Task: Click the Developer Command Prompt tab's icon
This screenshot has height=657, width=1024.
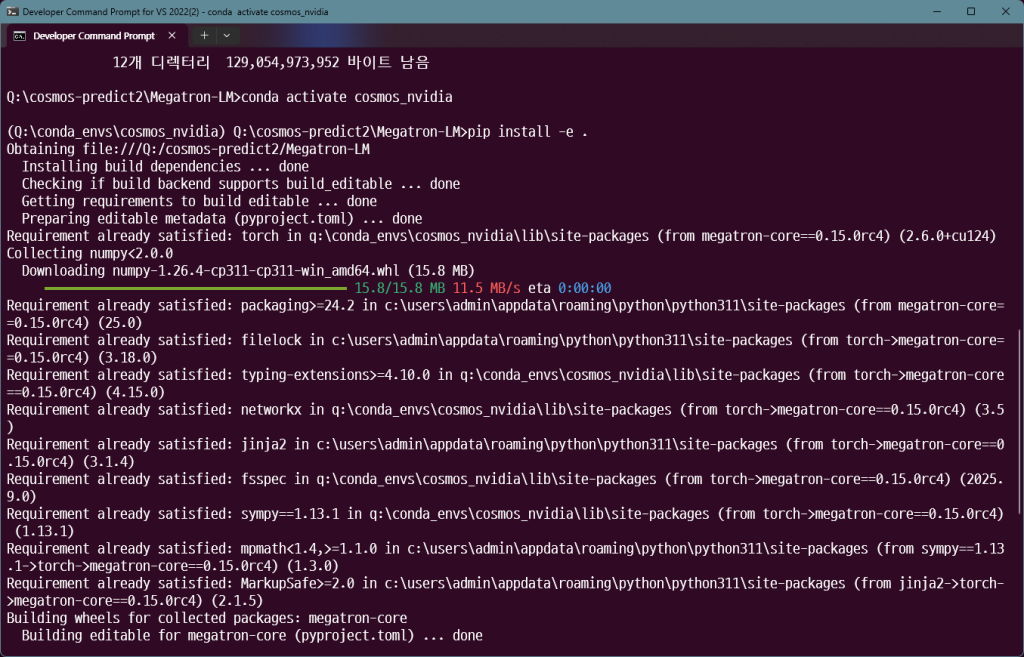Action: 19,35
